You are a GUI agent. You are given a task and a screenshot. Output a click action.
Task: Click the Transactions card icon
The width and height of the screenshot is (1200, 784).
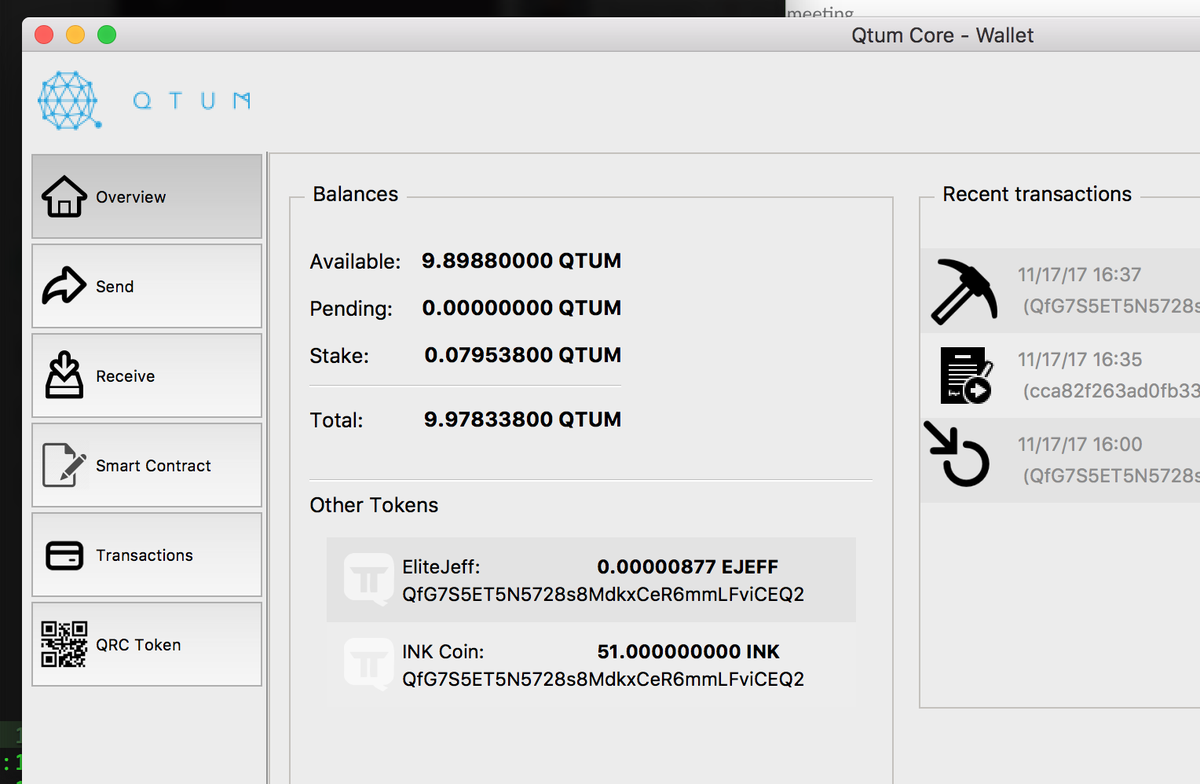tap(65, 555)
